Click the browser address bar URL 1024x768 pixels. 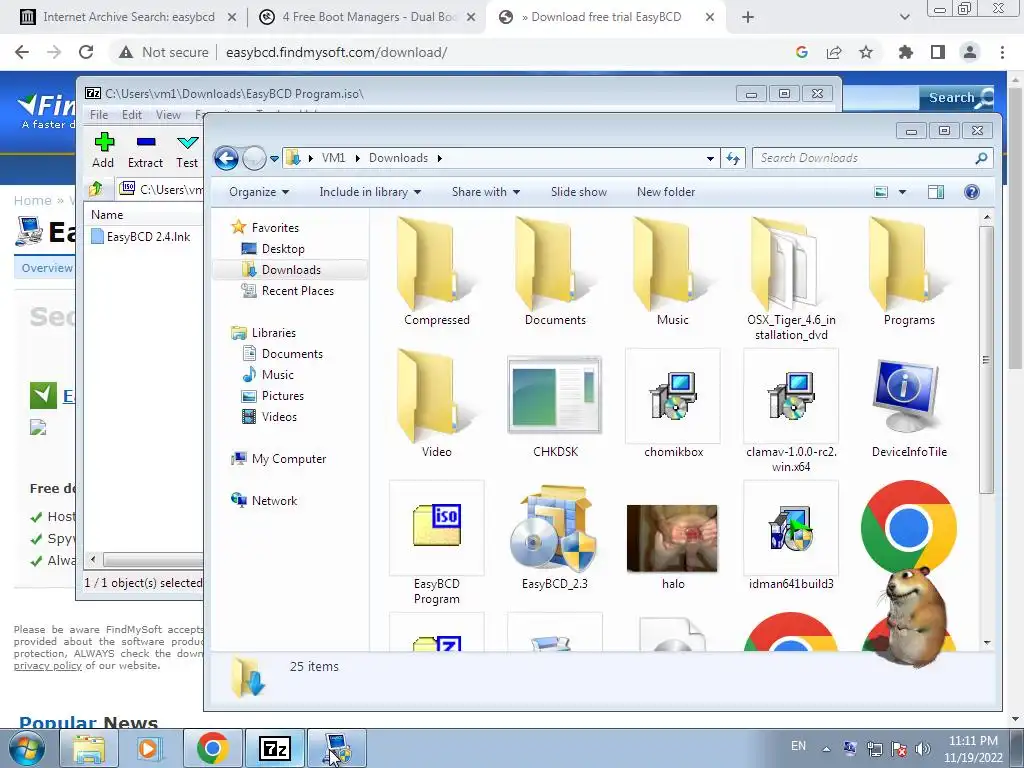[336, 52]
